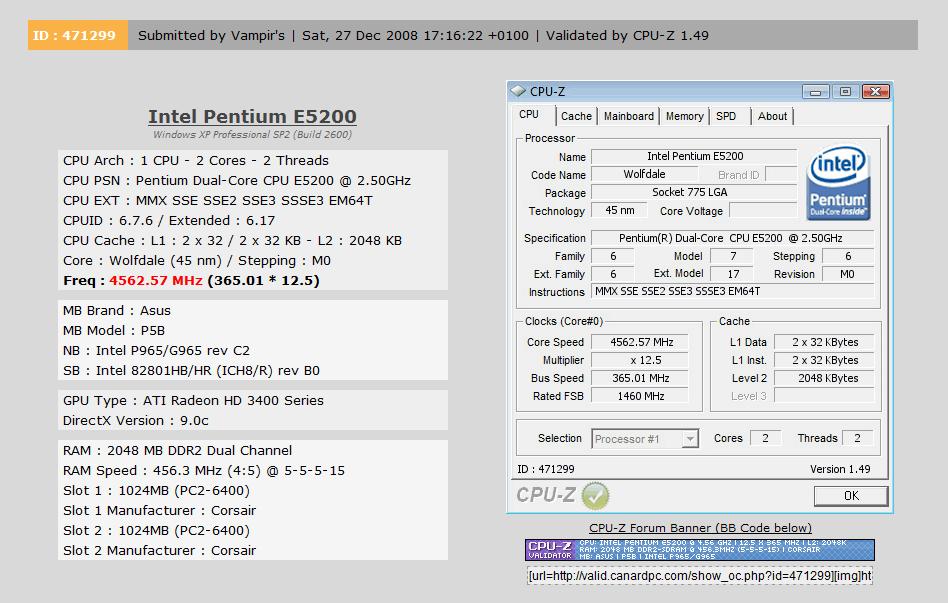Close the CPU-Z window
The width and height of the screenshot is (948, 603).
875,91
